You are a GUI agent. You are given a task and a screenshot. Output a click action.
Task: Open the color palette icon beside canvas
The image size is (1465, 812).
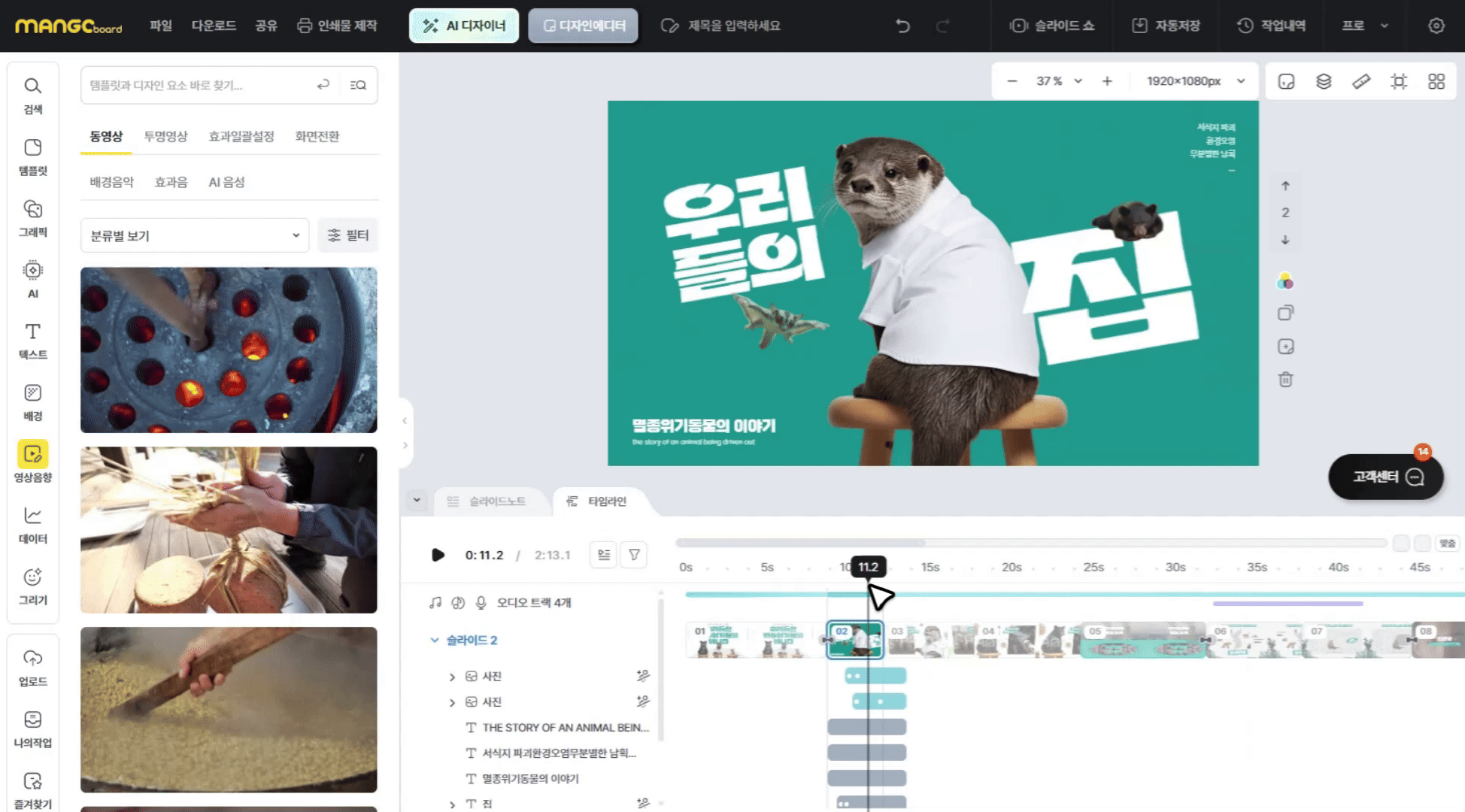pos(1285,282)
